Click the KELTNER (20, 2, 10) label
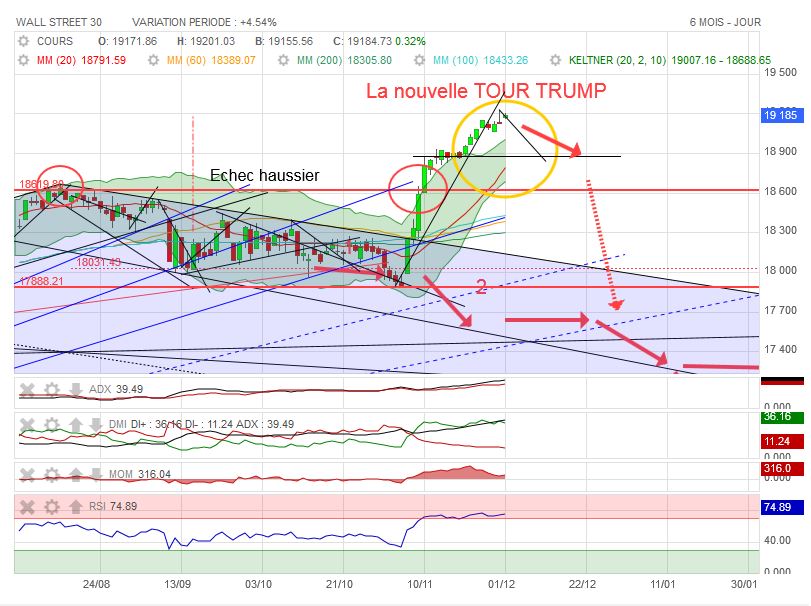The height and width of the screenshot is (606, 811). 618,60
